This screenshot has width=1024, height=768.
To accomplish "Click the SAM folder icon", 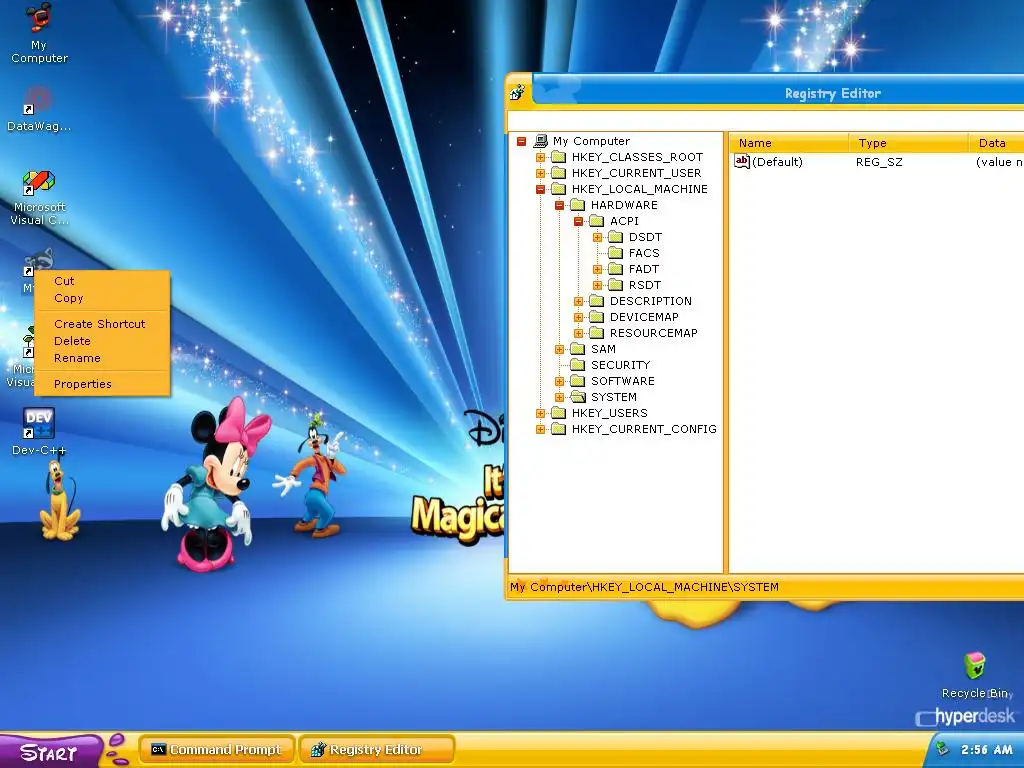I will (x=577, y=349).
